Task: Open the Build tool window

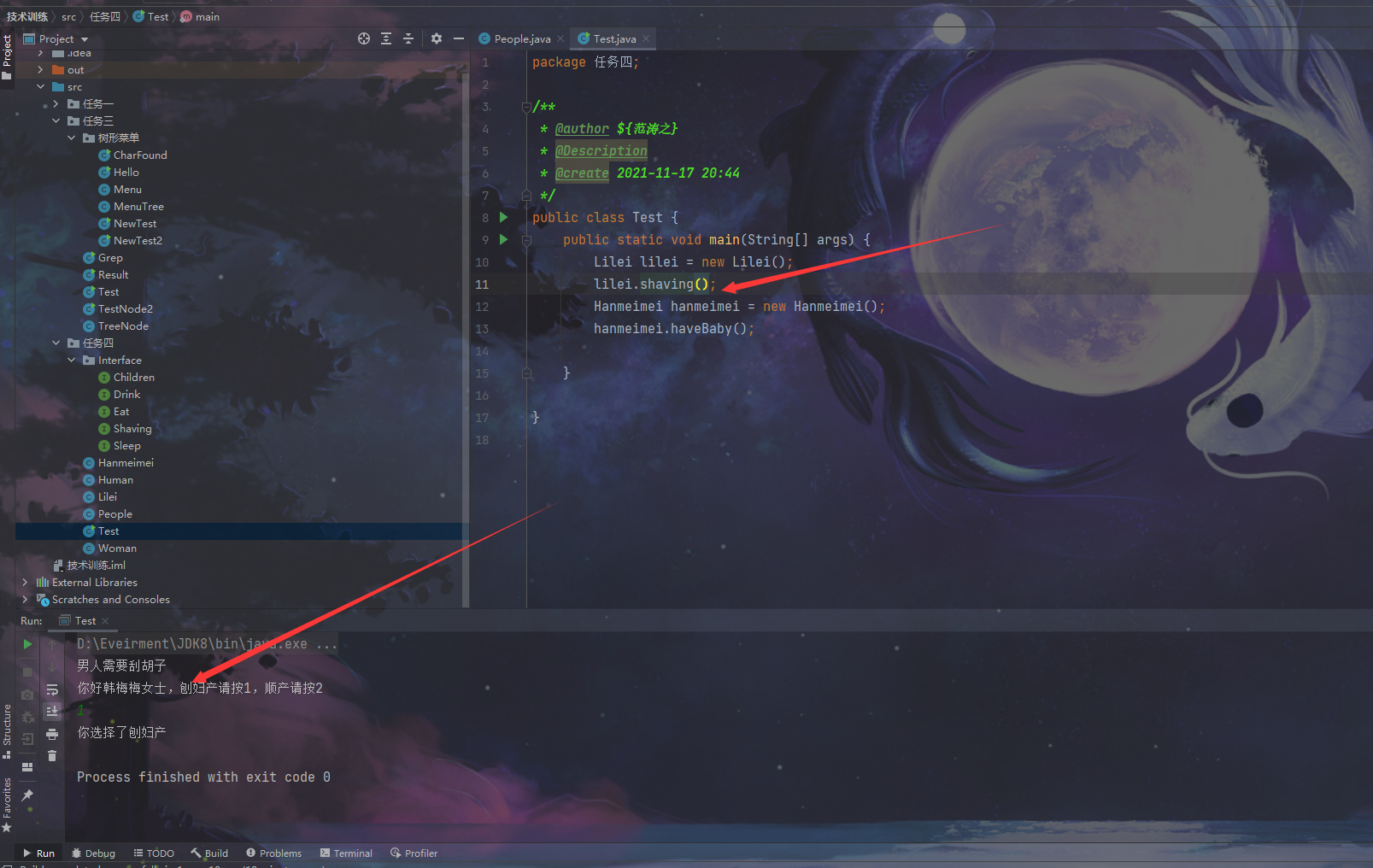Action: coord(209,853)
